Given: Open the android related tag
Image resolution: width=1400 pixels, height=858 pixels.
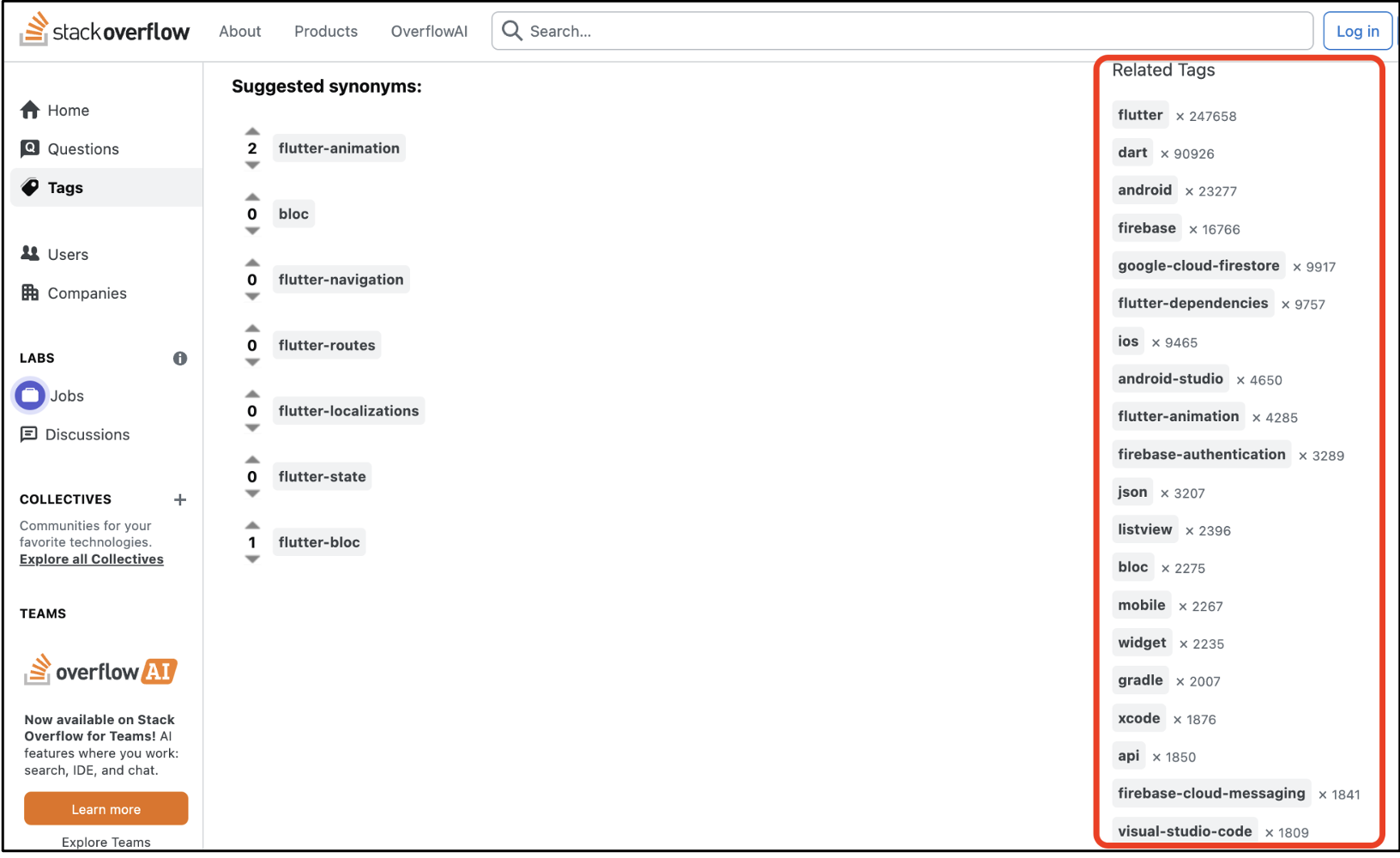Looking at the screenshot, I should click(1144, 190).
